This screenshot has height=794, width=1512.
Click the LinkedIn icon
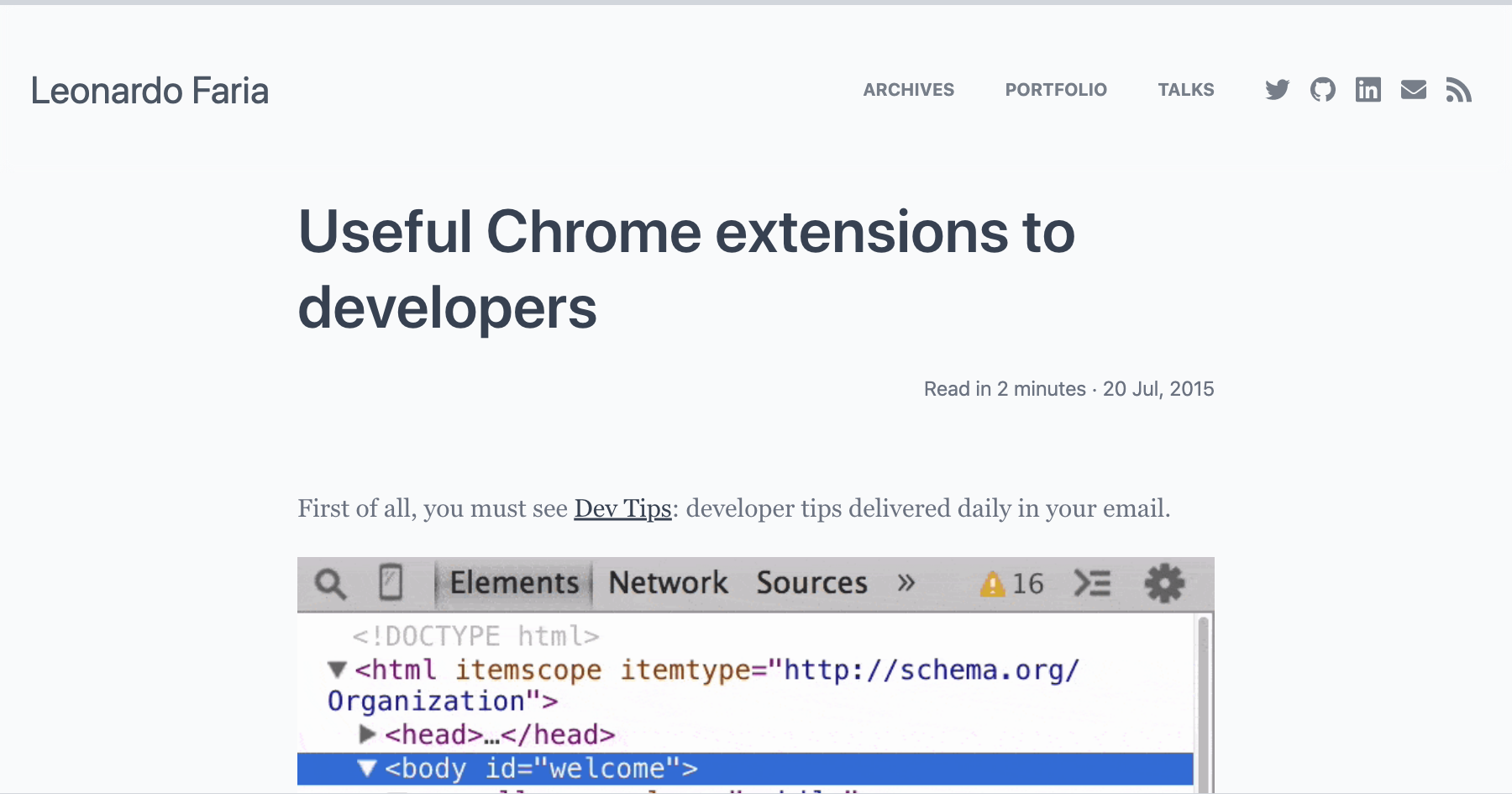point(1368,90)
